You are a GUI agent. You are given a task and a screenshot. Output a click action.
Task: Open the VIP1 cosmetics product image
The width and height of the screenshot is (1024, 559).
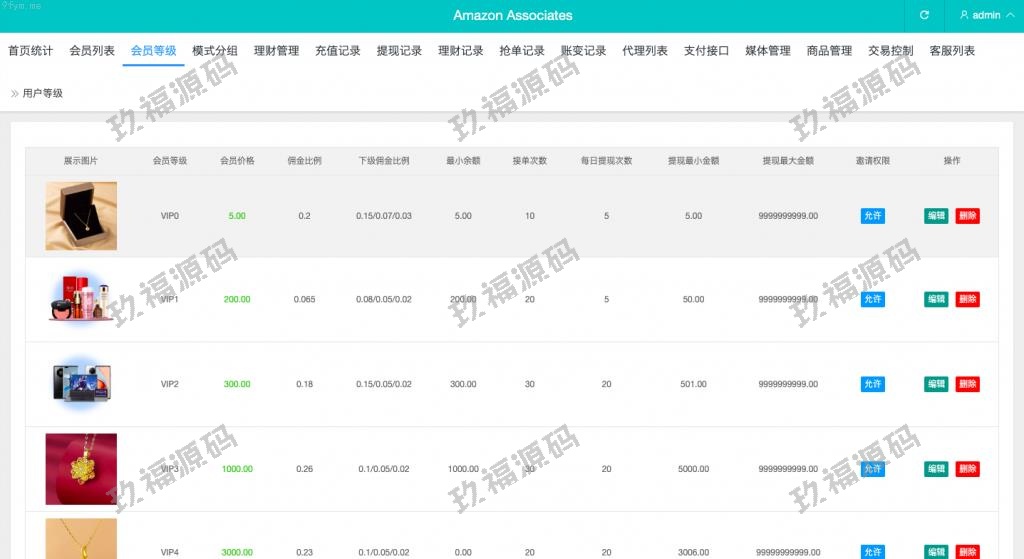pyautogui.click(x=81, y=299)
